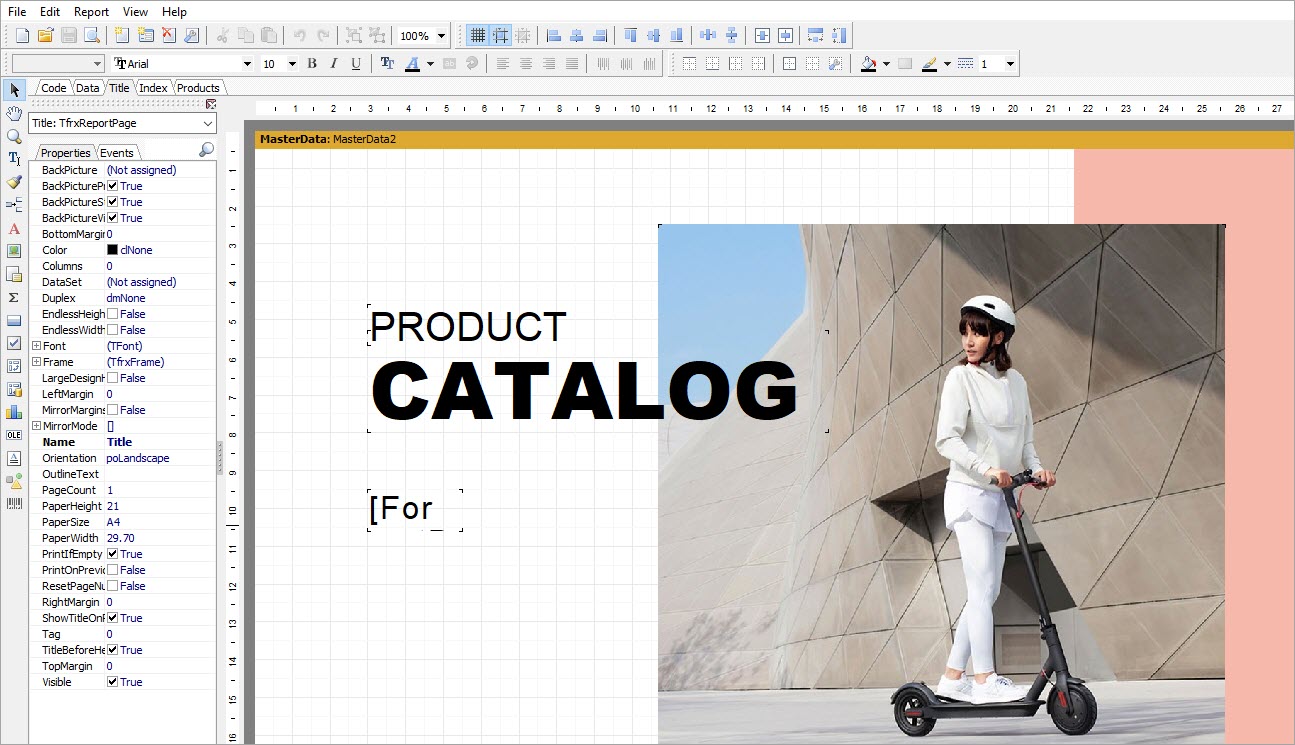Screen dimensions: 1295x745
Task: Open the Report menu
Action: [x=91, y=12]
